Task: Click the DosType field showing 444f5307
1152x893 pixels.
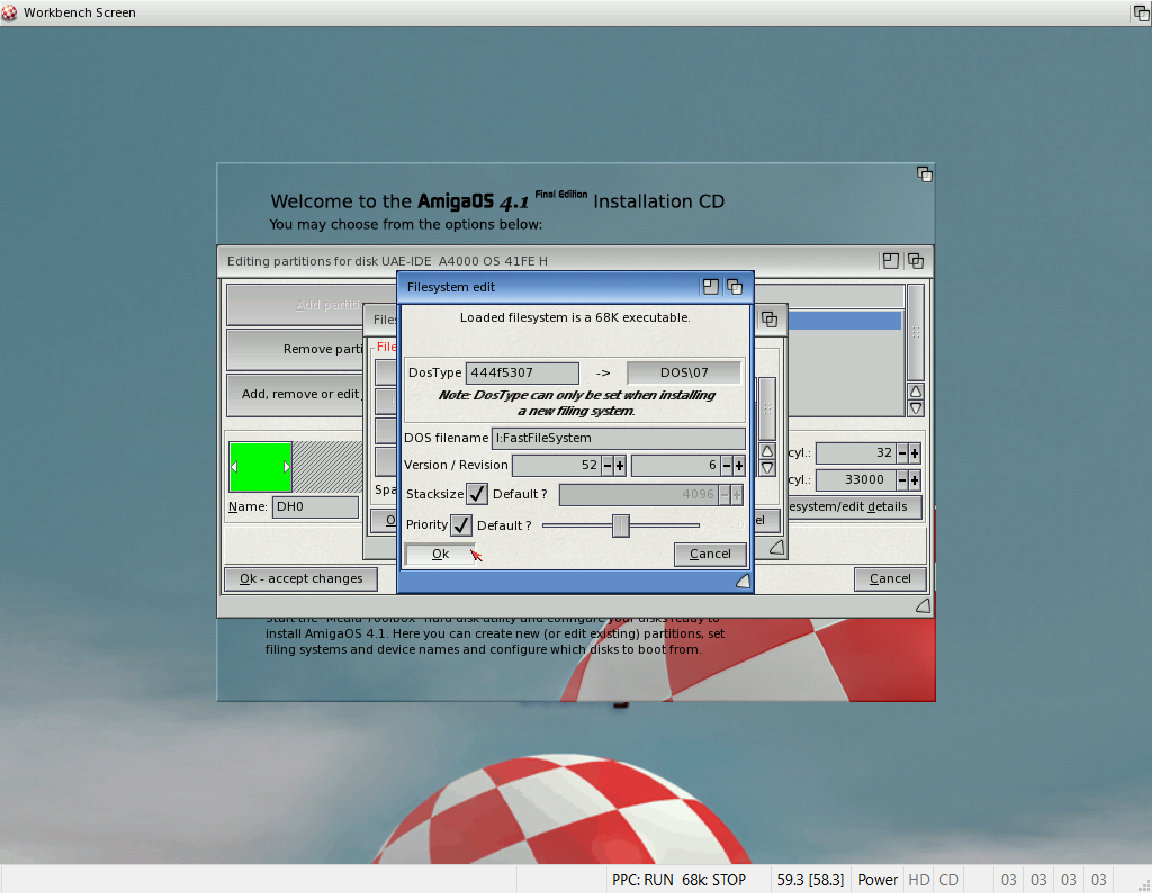Action: coord(522,373)
